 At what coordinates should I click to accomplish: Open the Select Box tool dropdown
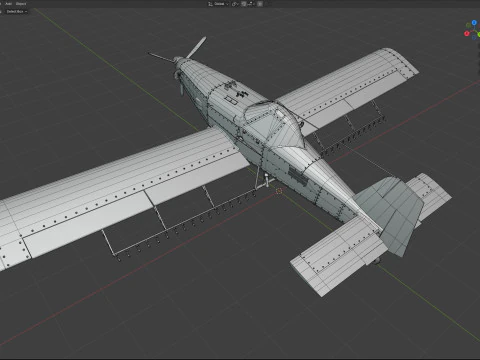coord(16,11)
